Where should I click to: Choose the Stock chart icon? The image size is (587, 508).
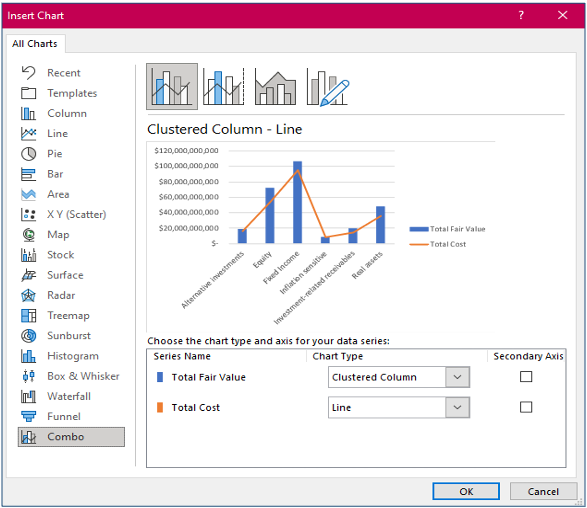[28, 255]
